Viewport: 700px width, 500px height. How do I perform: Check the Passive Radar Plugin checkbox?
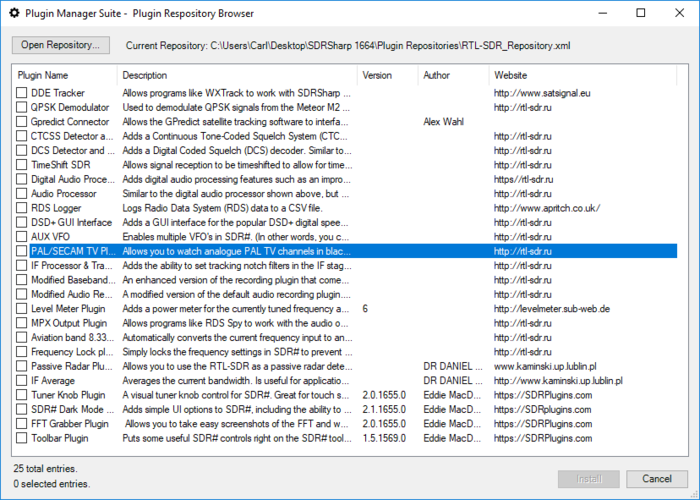(21, 366)
